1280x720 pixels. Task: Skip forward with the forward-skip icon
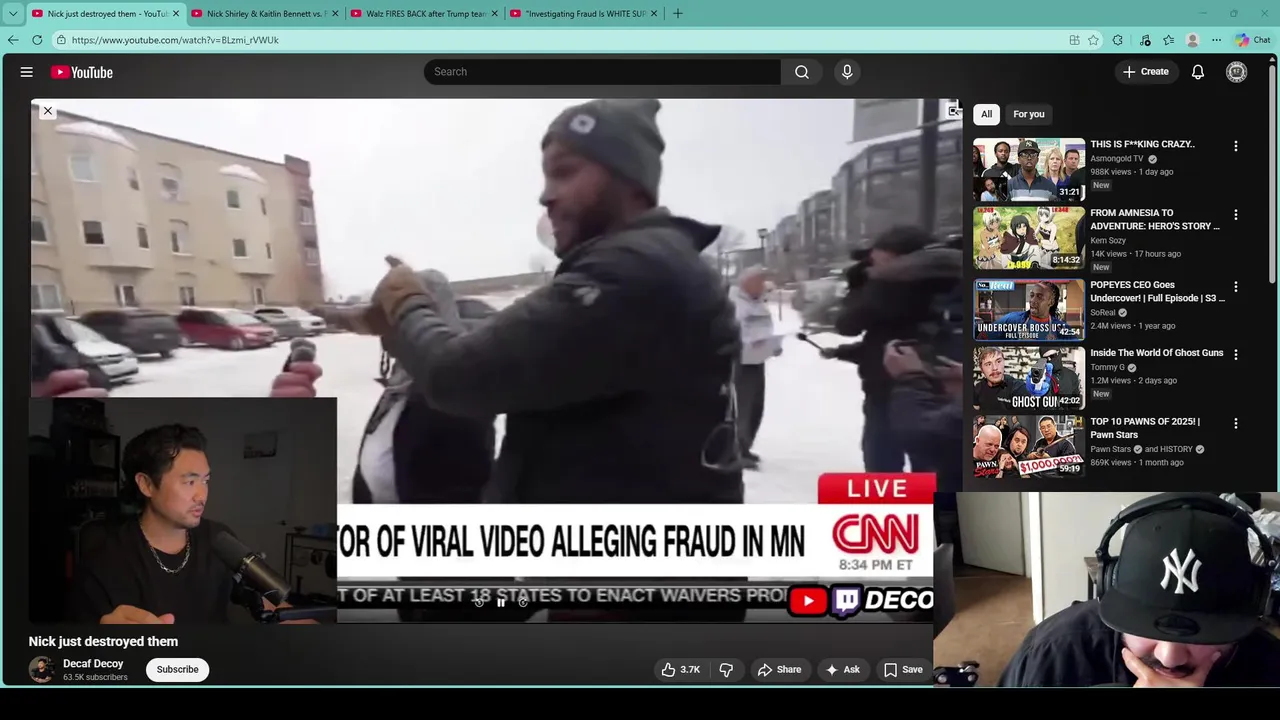[x=523, y=602]
